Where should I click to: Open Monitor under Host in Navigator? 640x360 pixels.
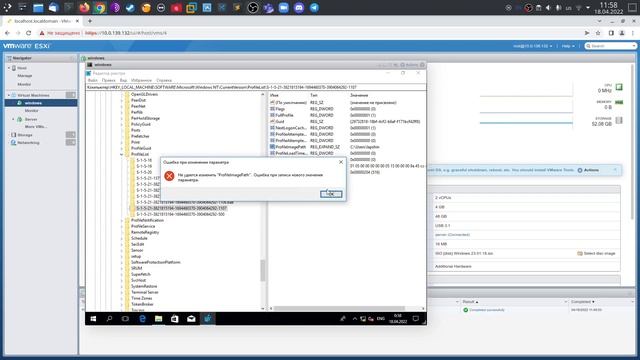pyautogui.click(x=24, y=84)
